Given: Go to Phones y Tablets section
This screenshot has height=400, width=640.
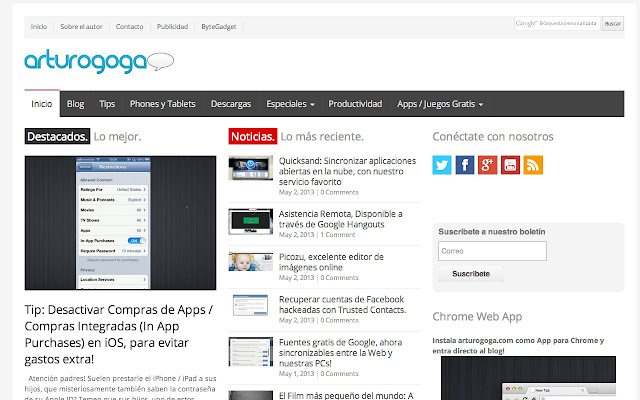Looking at the screenshot, I should 162,104.
